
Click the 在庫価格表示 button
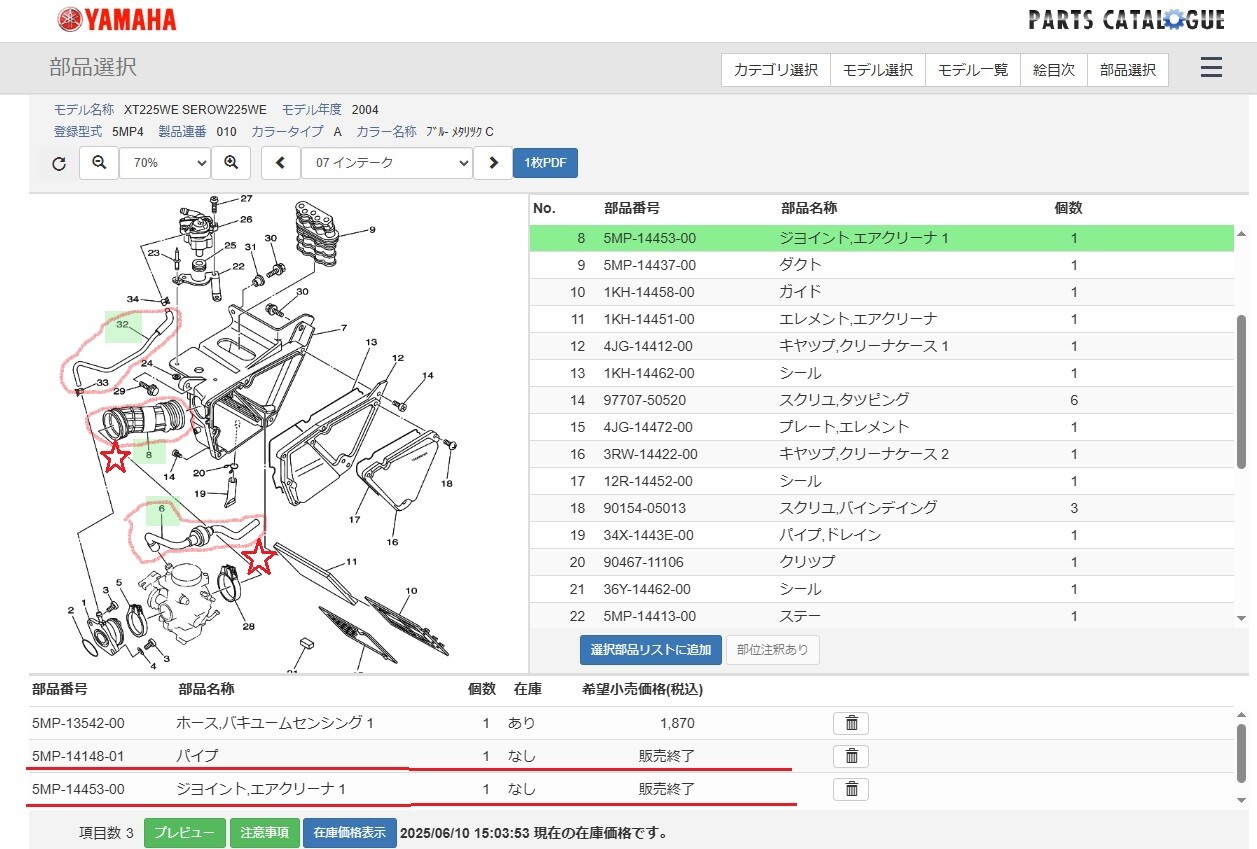349,832
